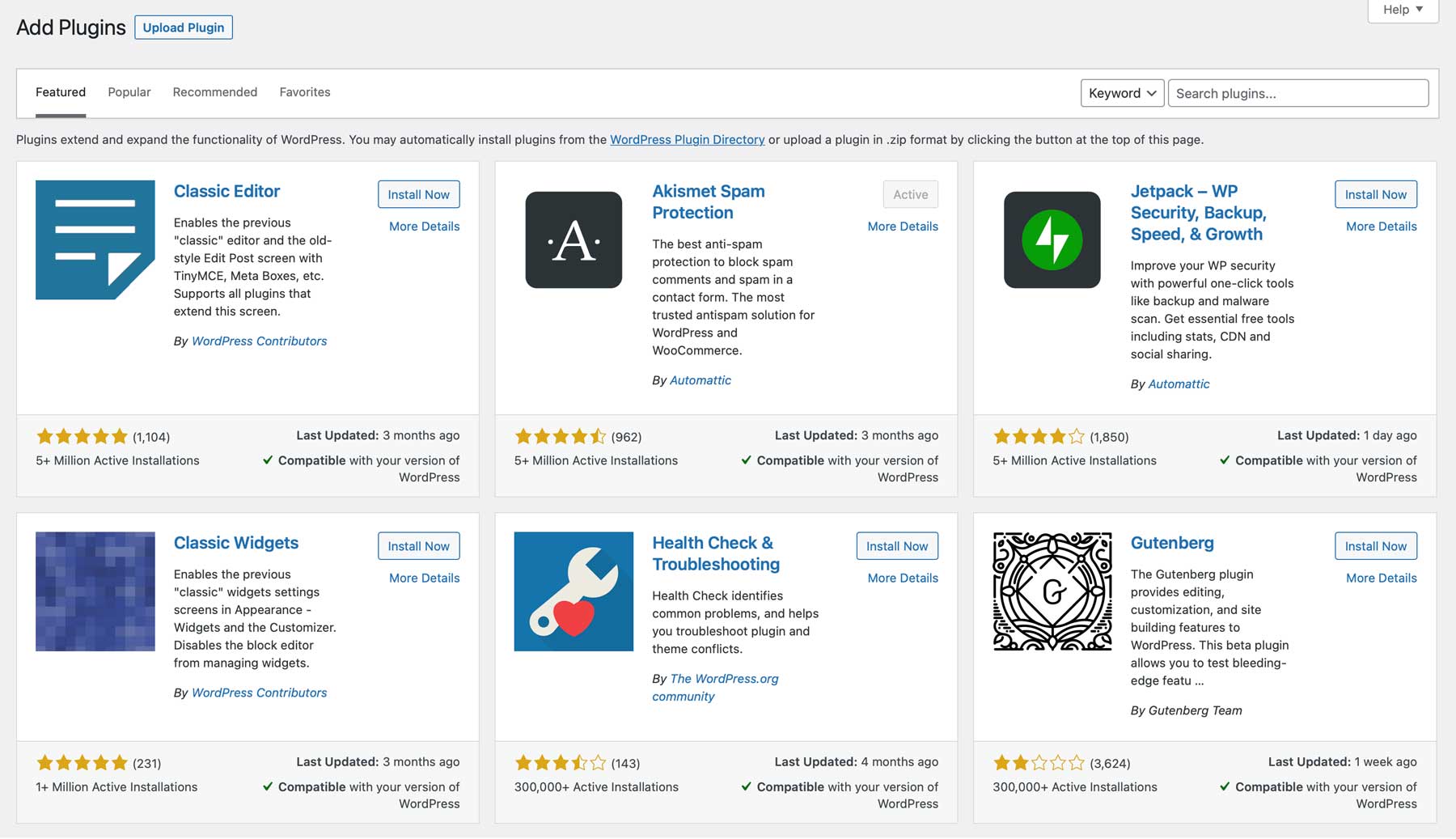Click the green Jetpack logo

click(1052, 239)
